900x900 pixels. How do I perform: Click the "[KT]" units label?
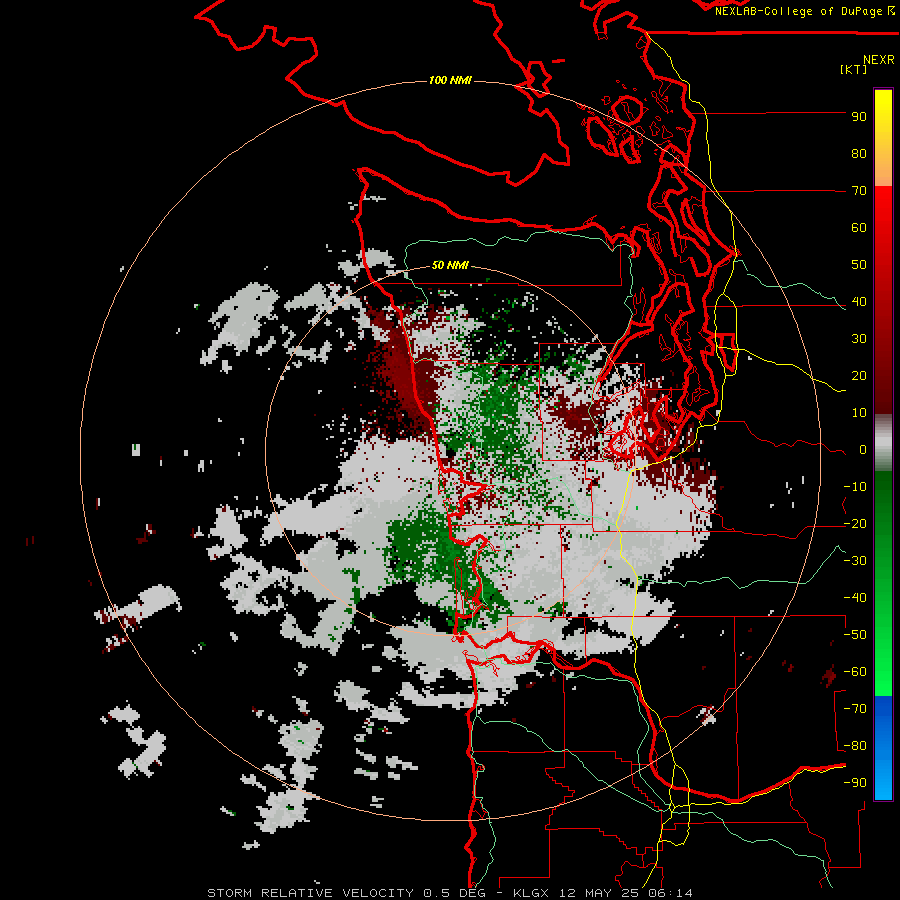click(x=853, y=69)
